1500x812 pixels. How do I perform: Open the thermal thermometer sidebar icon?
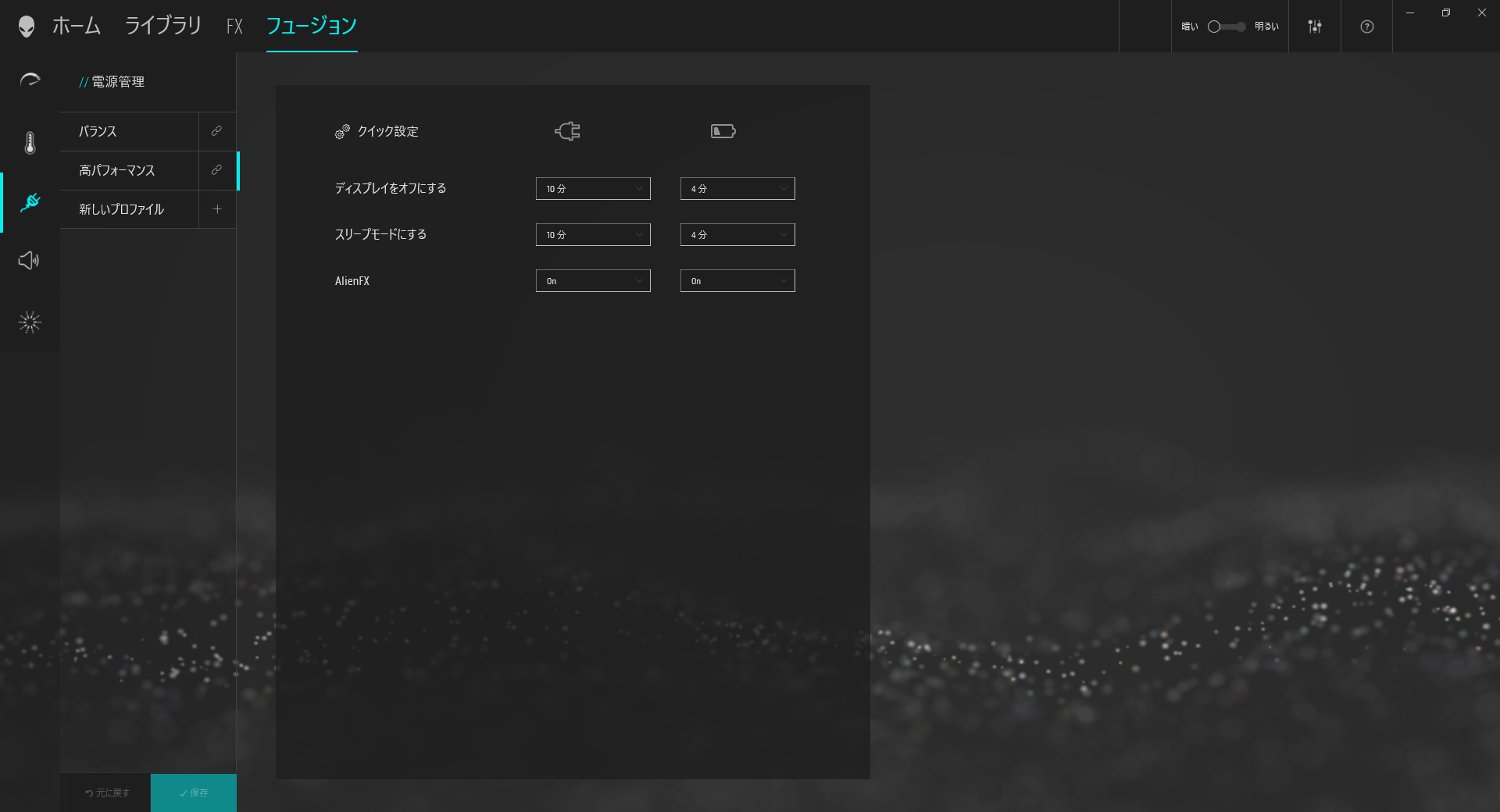coord(30,142)
